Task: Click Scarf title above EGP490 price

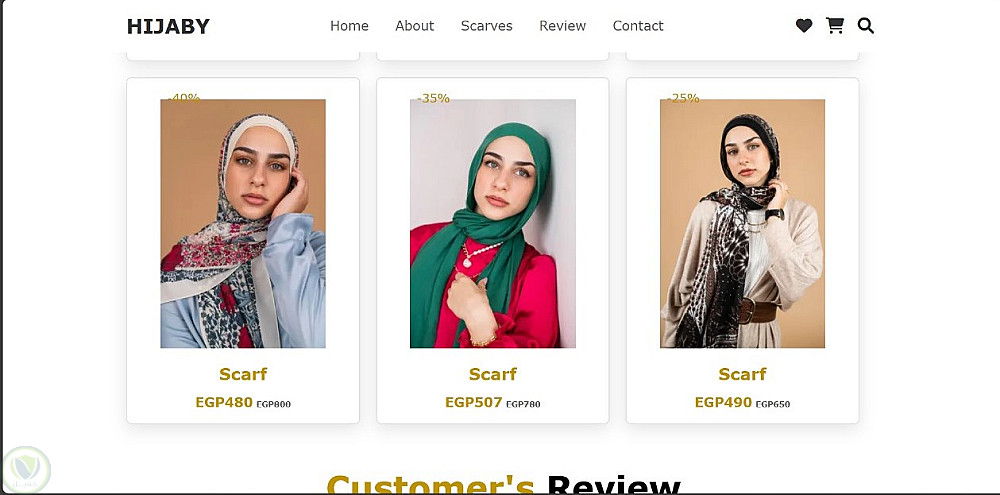Action: point(742,374)
